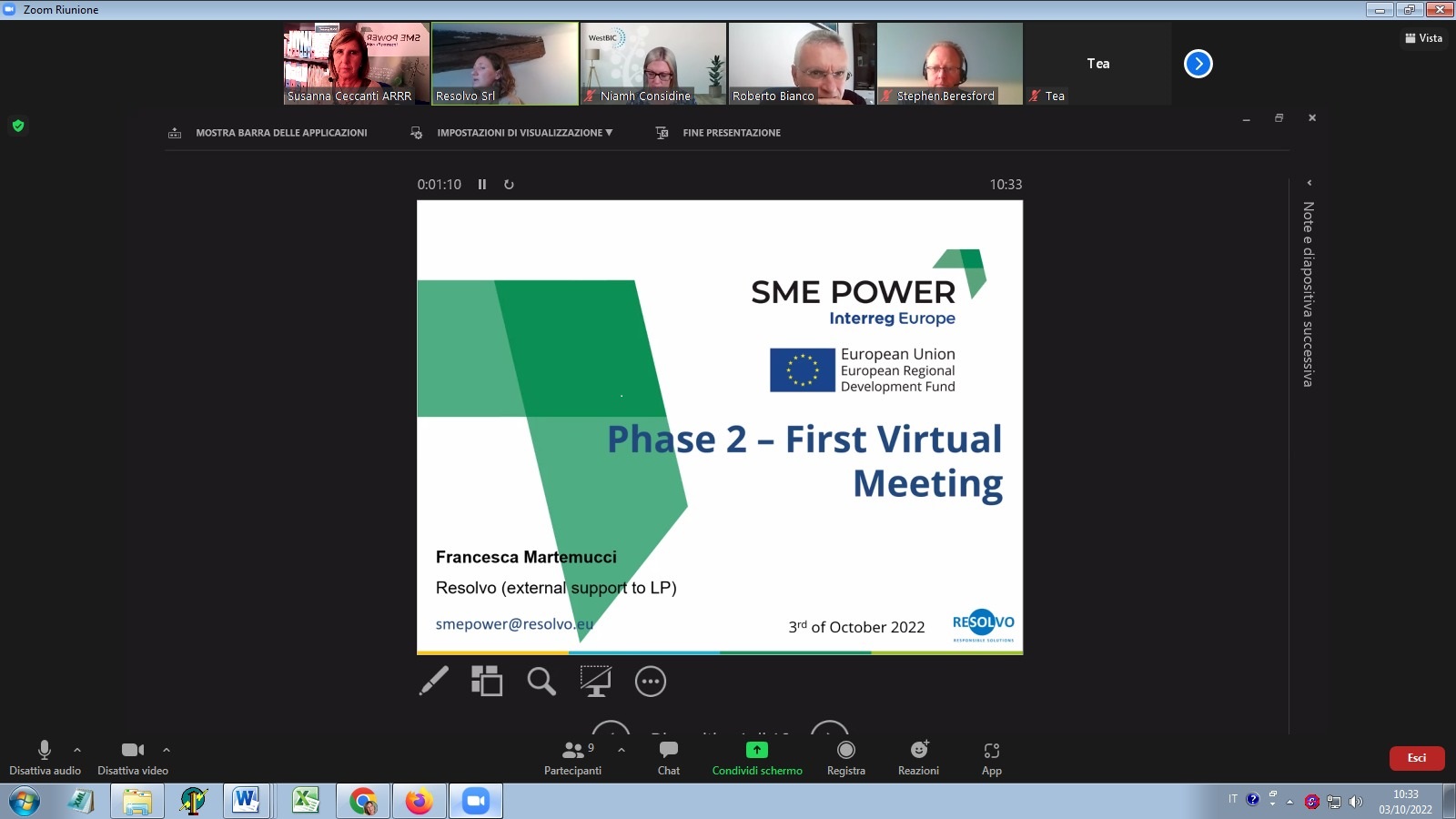Black out slide show screen icon

pos(596,681)
